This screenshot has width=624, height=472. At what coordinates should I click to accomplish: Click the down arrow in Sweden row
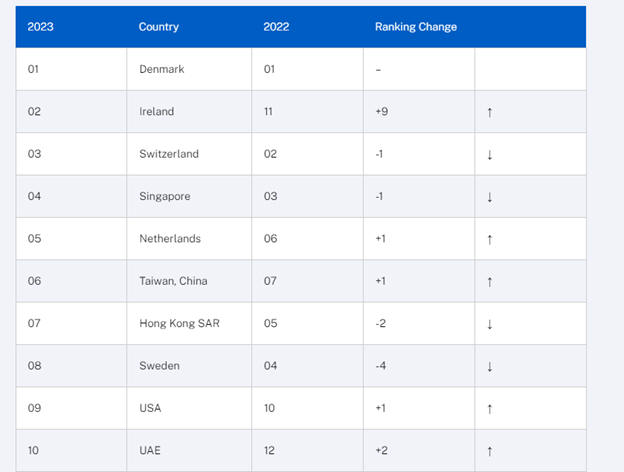(489, 366)
